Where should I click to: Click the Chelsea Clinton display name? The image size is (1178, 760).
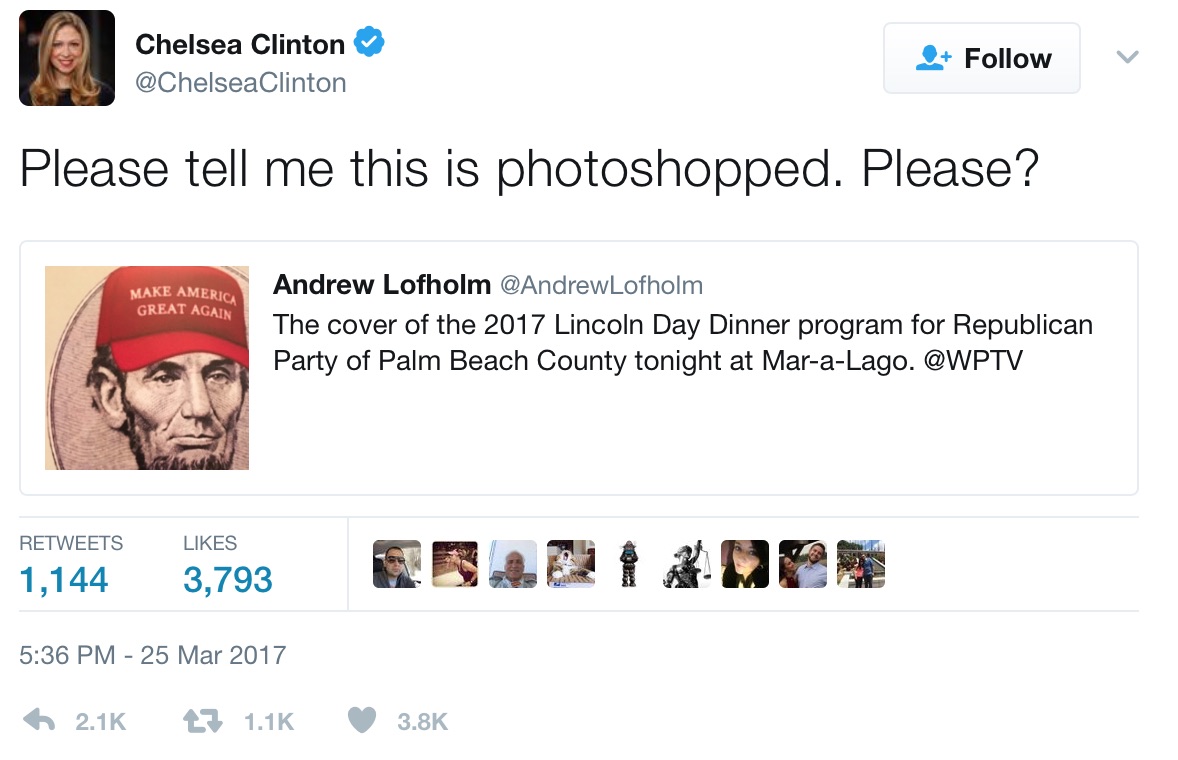click(240, 44)
